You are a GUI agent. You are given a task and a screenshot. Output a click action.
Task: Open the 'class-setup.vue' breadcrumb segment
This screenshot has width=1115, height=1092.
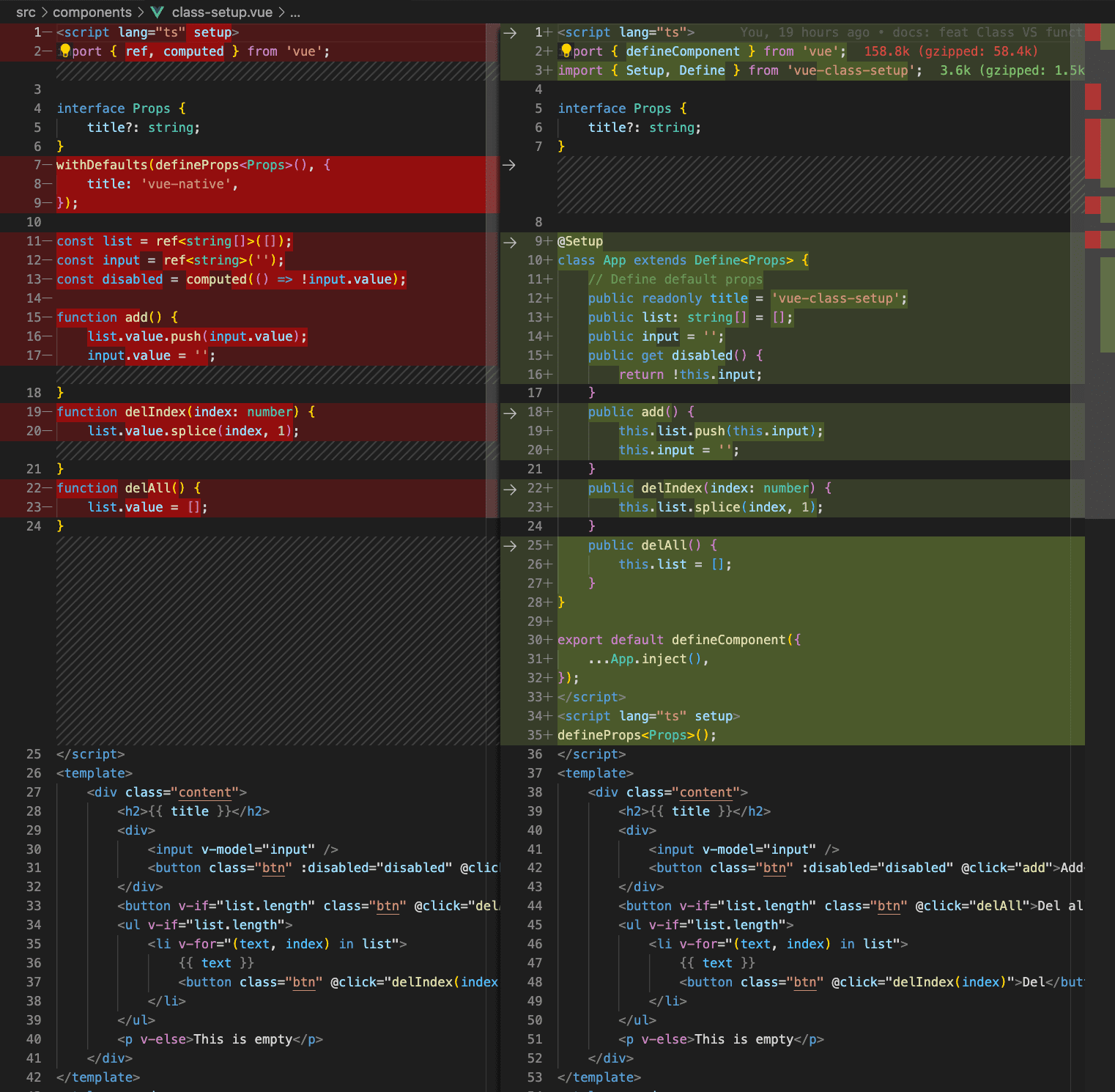222,12
